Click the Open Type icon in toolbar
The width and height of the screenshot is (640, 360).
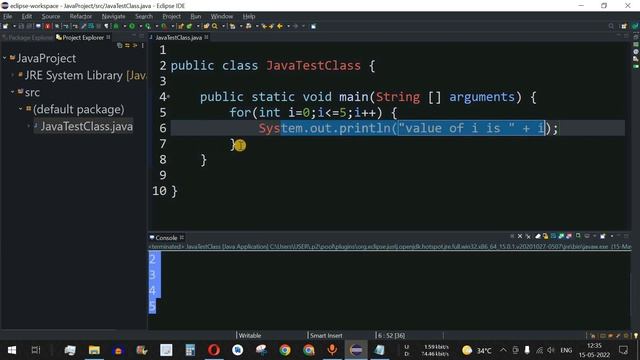click(206, 26)
